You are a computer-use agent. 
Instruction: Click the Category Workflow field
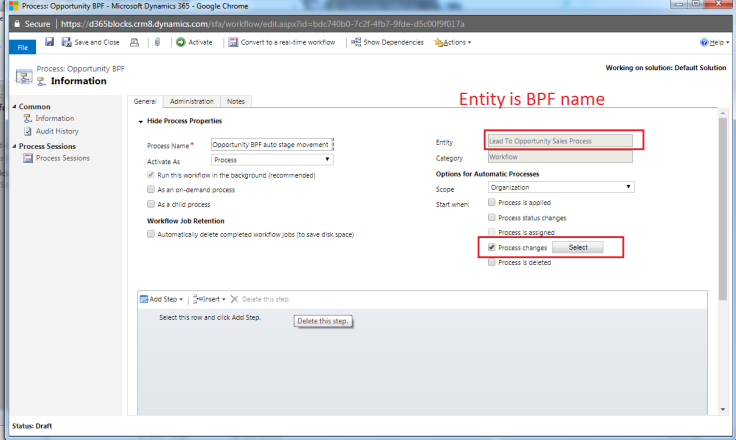click(560, 157)
